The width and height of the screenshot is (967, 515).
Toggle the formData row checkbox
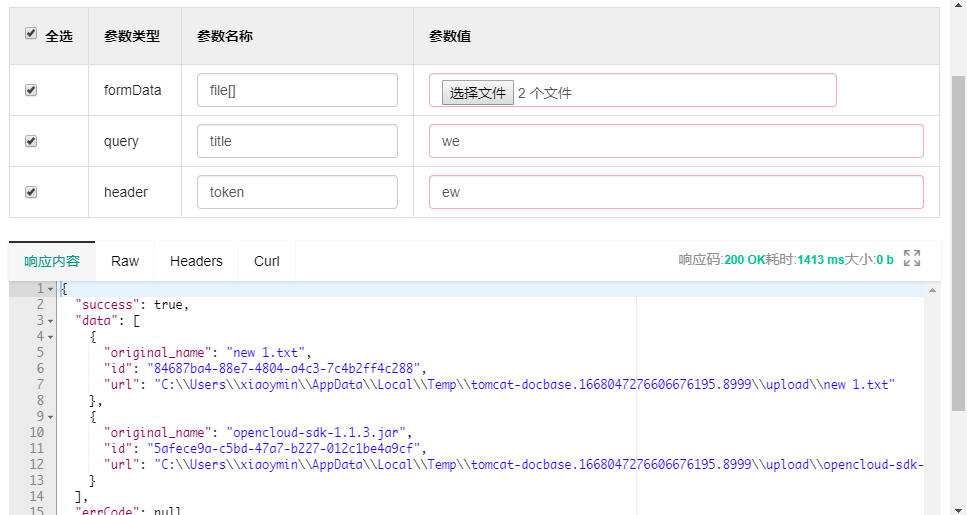31,90
